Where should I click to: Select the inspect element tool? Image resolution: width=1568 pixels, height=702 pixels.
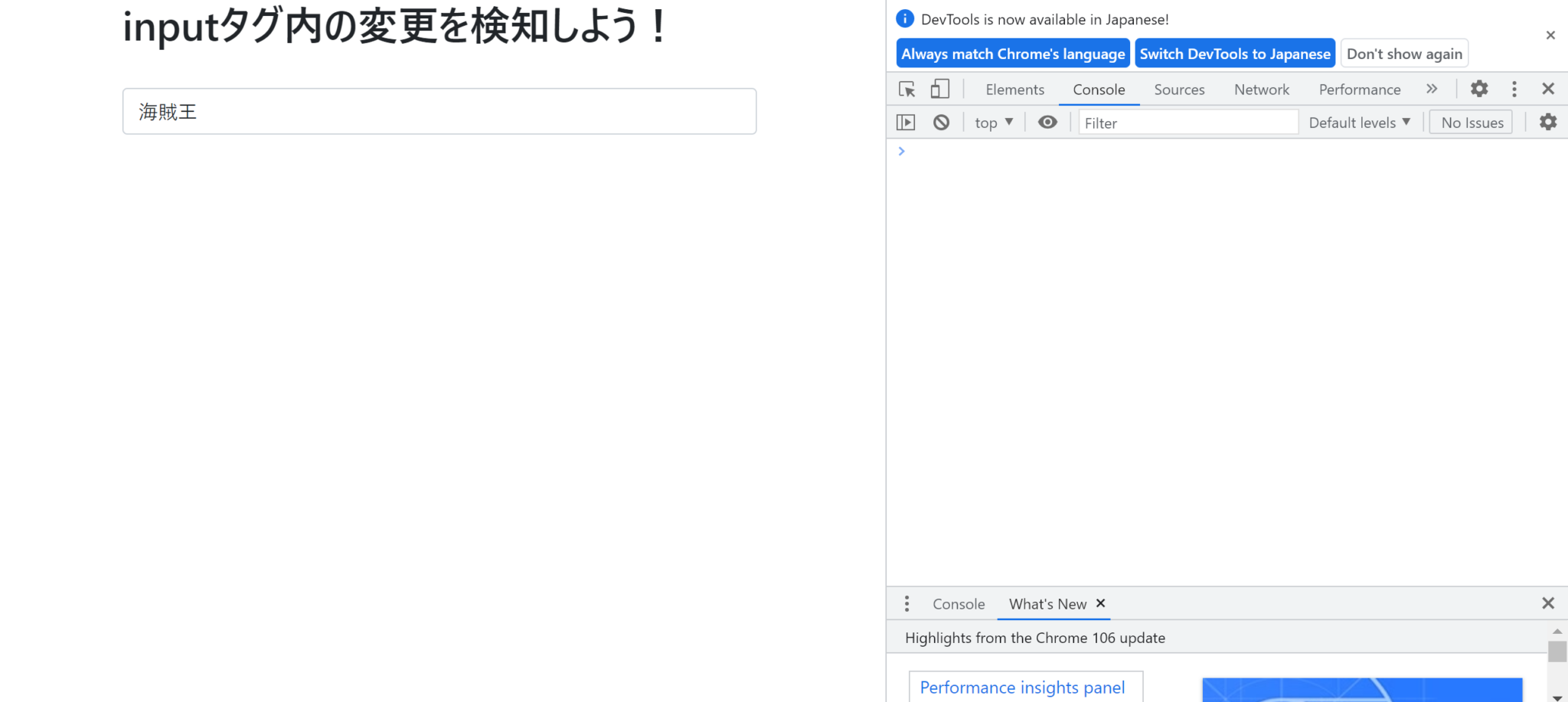906,89
